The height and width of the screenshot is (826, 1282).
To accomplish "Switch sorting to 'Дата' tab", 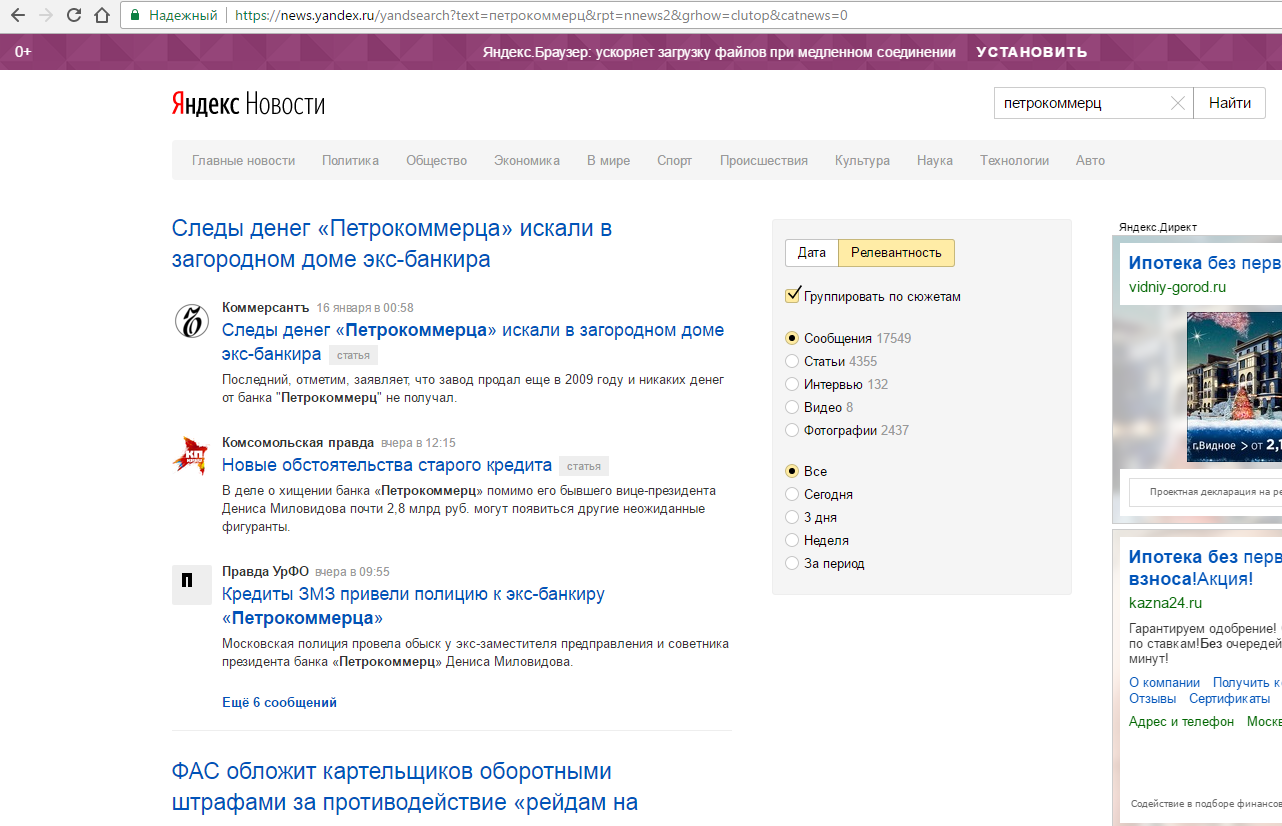I will coord(811,253).
